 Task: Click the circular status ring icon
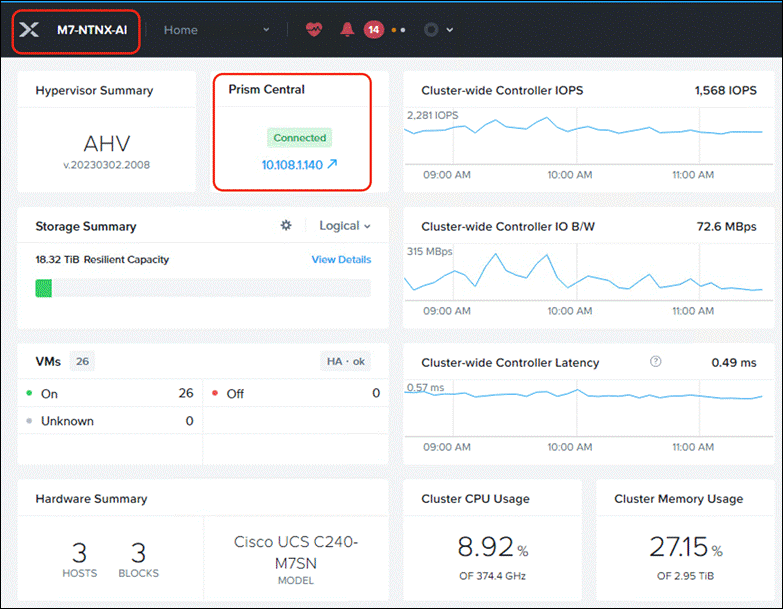[x=431, y=30]
